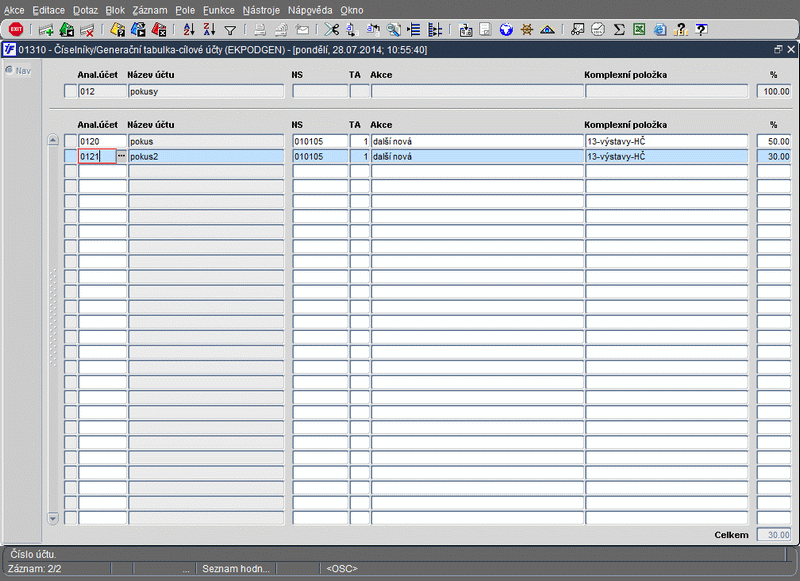
Task: Click the blue execute-query toolbar icon
Action: pyautogui.click(x=138, y=30)
